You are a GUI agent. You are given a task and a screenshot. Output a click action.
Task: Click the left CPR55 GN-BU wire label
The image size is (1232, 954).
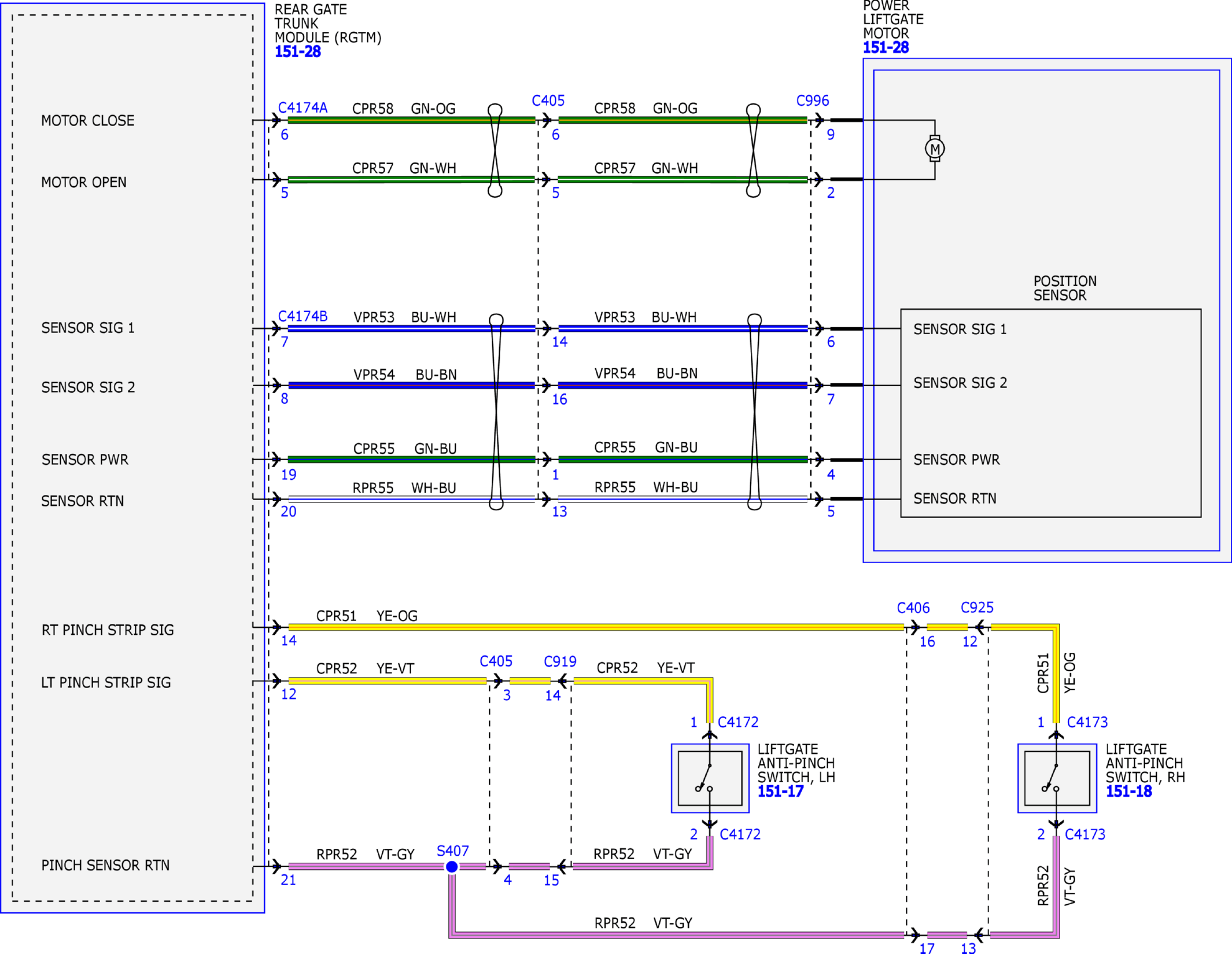(405, 449)
